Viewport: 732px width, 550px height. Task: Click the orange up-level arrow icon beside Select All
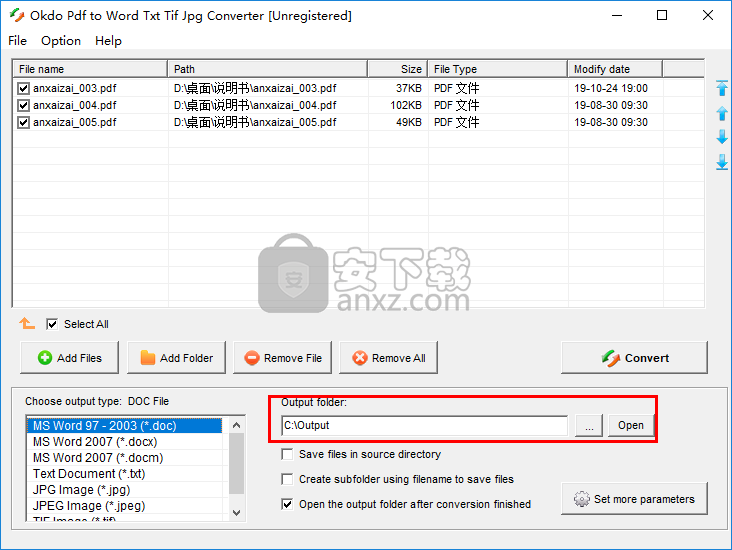pyautogui.click(x=27, y=323)
